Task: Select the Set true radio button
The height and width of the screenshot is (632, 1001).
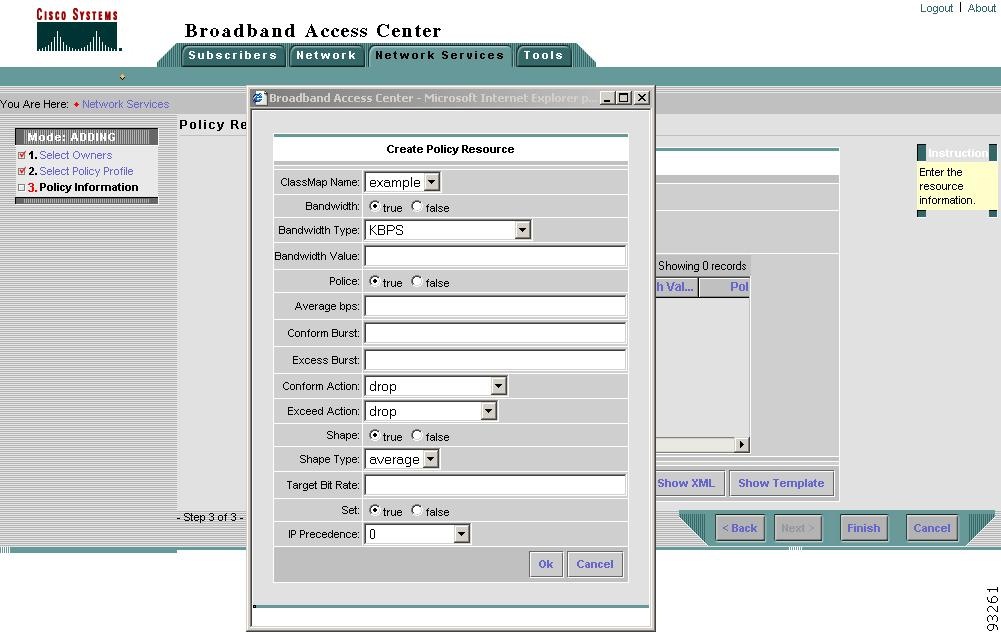Action: click(x=374, y=510)
